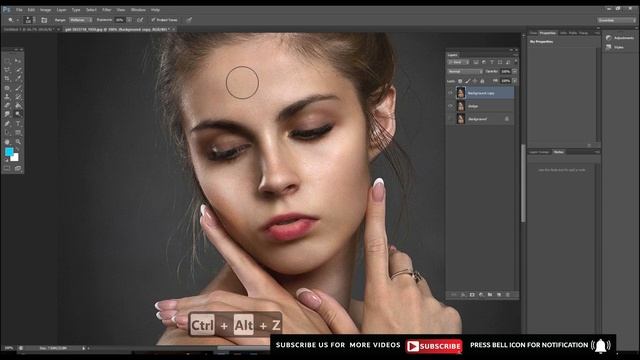
Task: Select the Brush tool
Action: pos(18,88)
